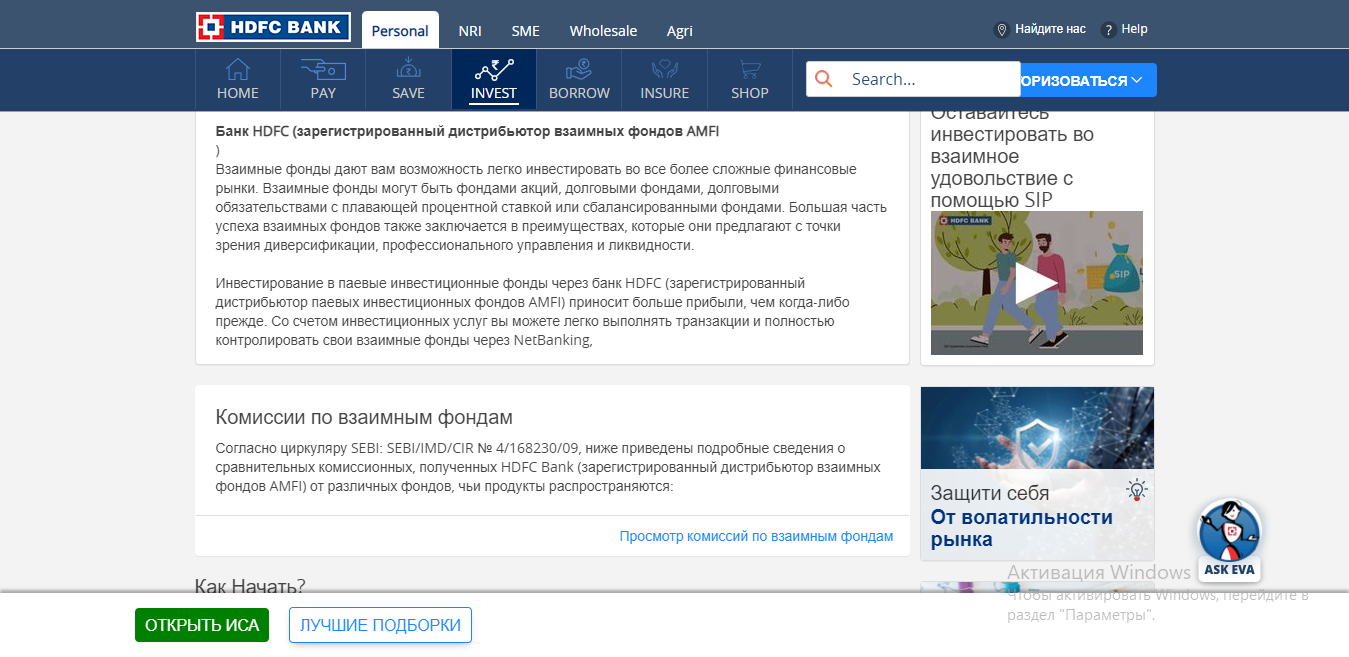Open the Защити себя volatility banner
Screen dimensions: 1349x657
[1037, 474]
